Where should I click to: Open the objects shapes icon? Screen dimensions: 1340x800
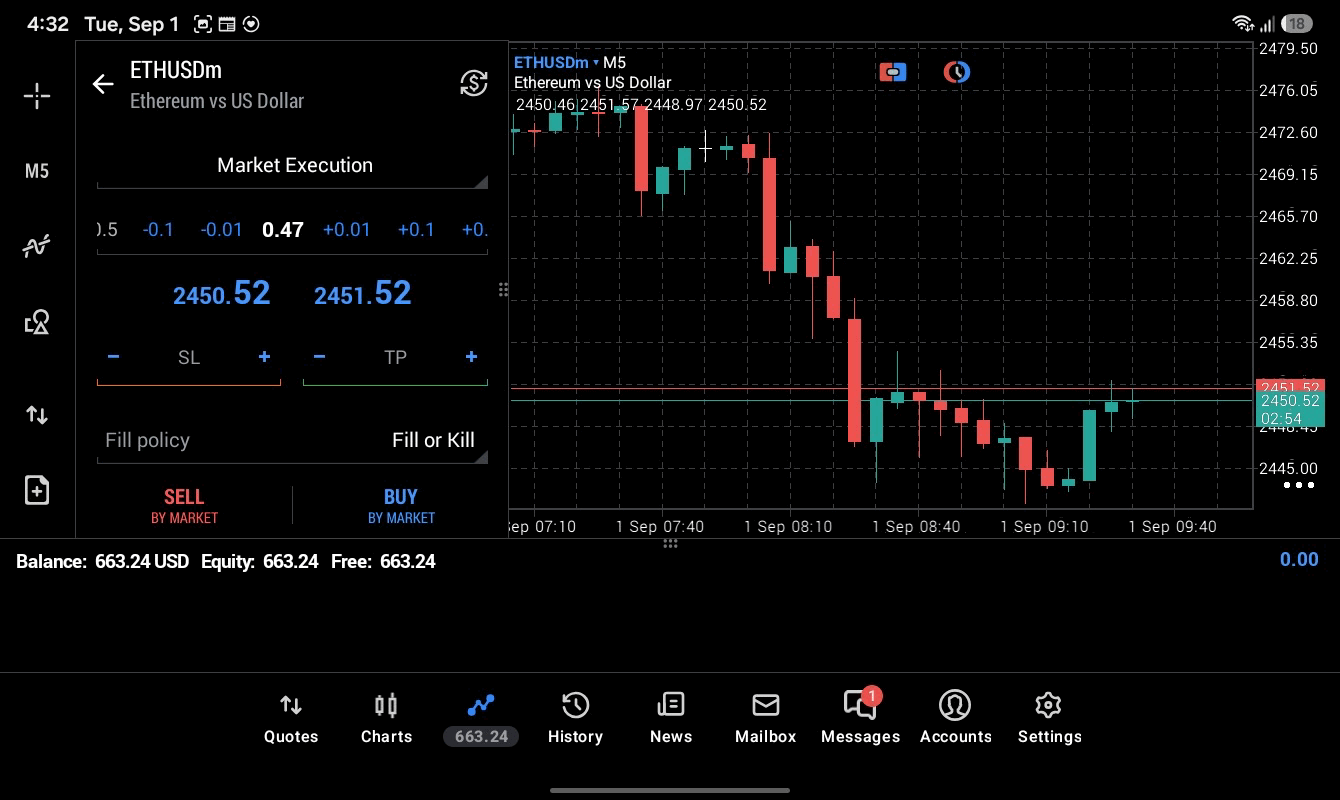[x=37, y=322]
